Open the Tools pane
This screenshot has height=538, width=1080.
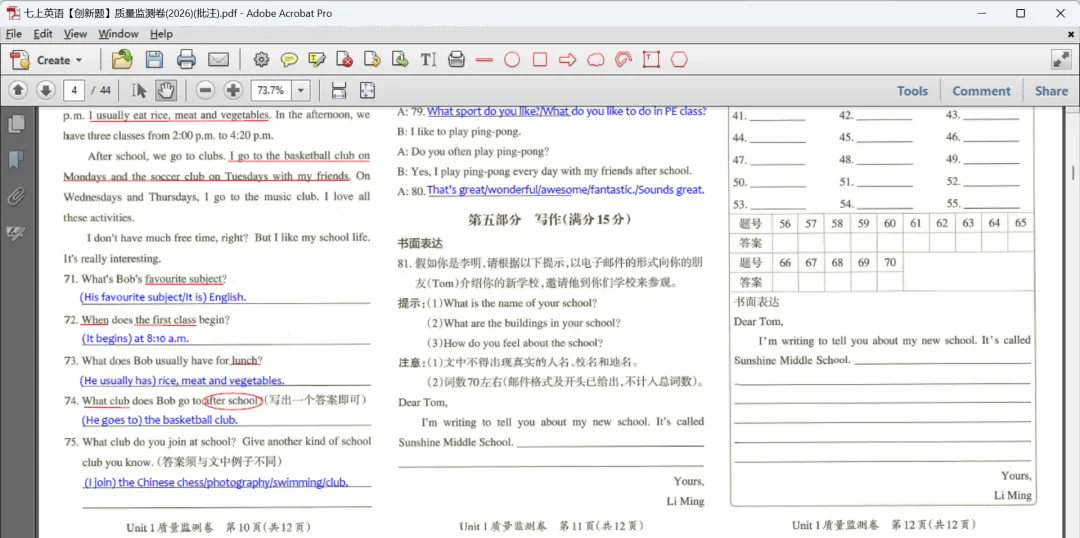click(x=912, y=91)
